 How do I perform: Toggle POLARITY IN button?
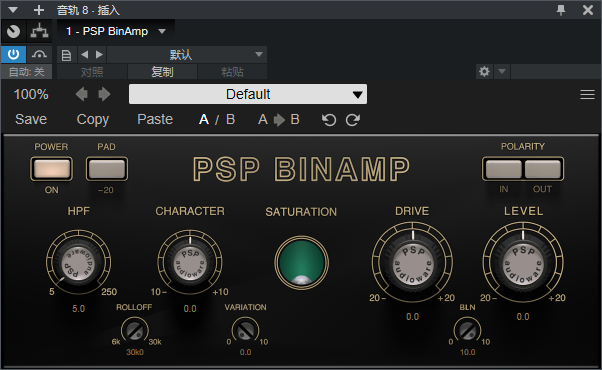tap(503, 169)
